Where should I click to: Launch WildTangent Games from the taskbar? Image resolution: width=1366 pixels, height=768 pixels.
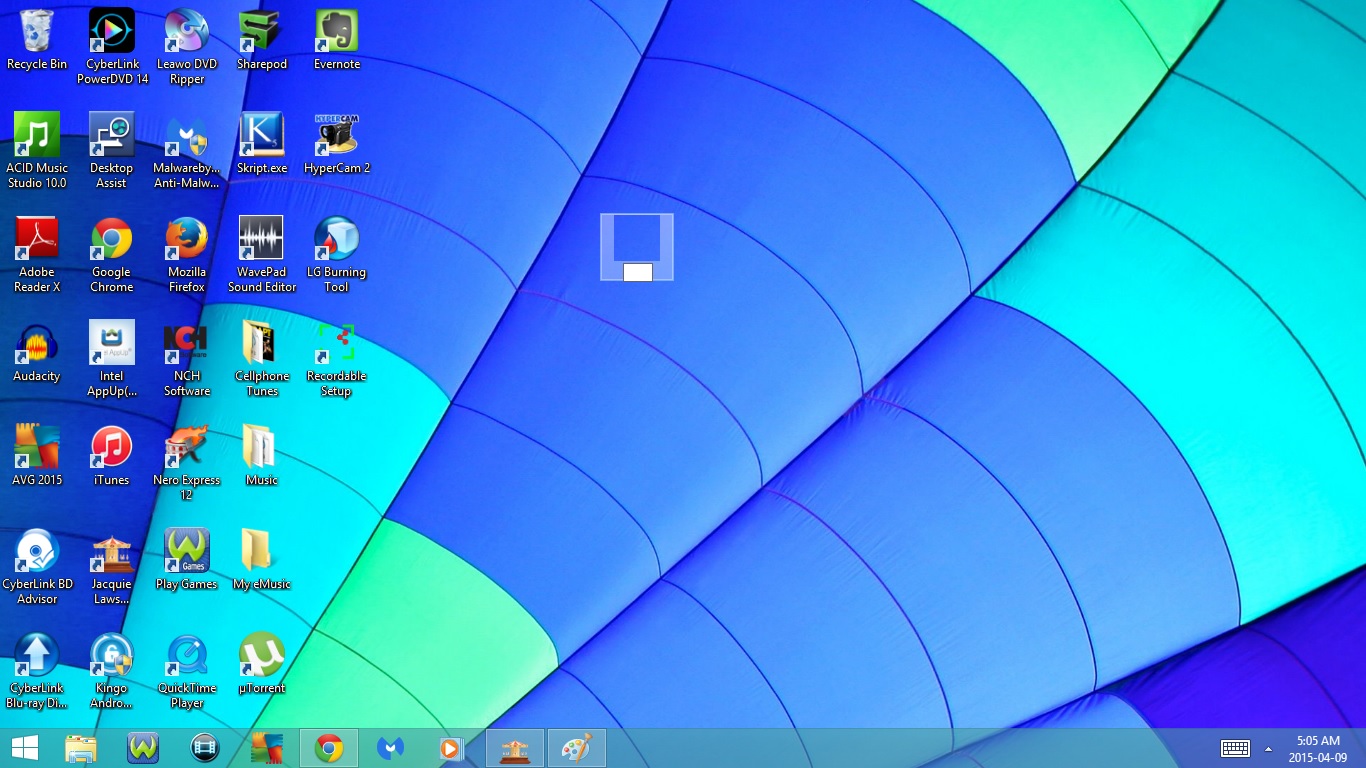pyautogui.click(x=143, y=748)
